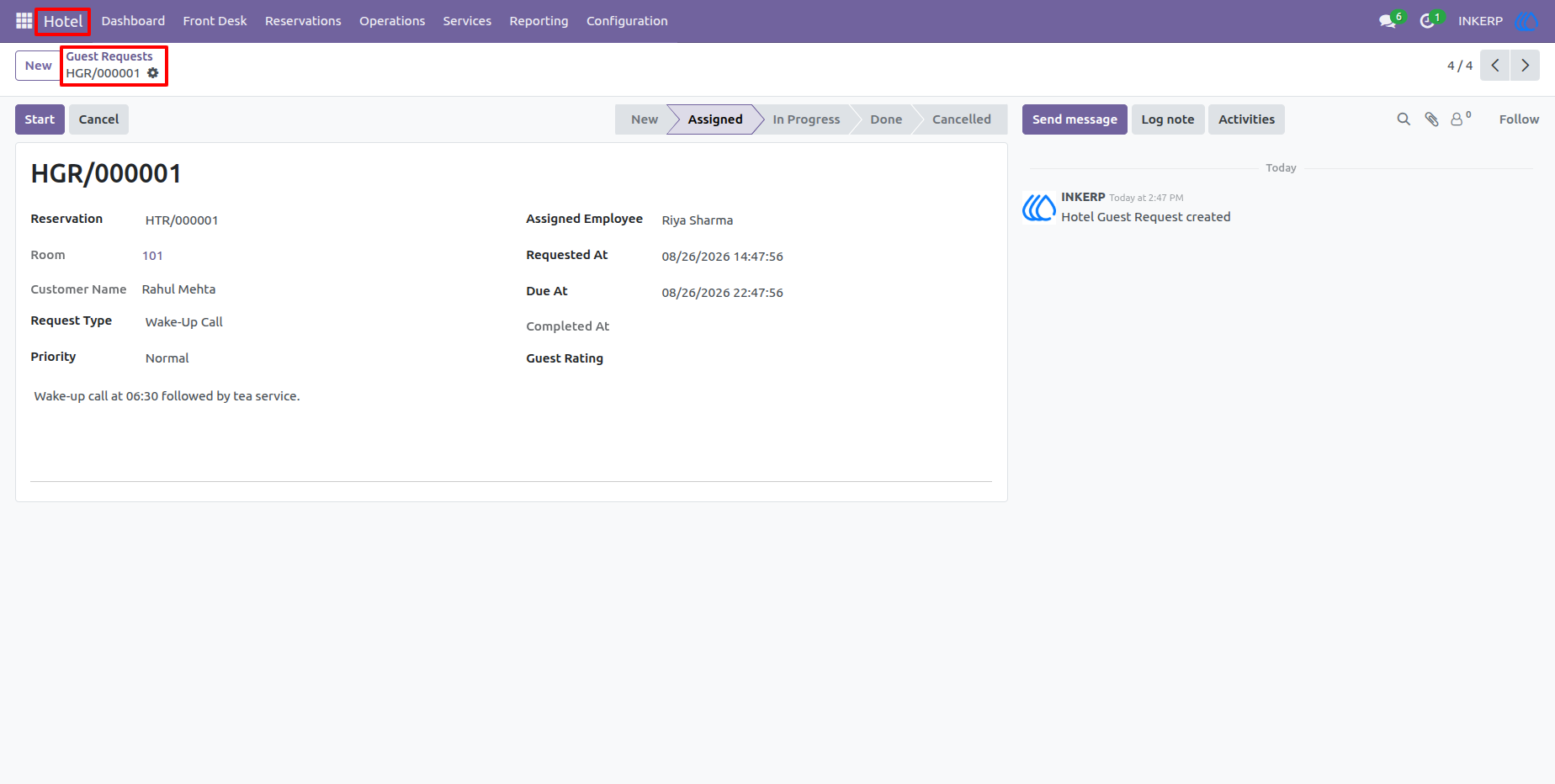This screenshot has height=784, width=1555.
Task: Go back to Guest Requests breadcrumb
Action: click(109, 56)
